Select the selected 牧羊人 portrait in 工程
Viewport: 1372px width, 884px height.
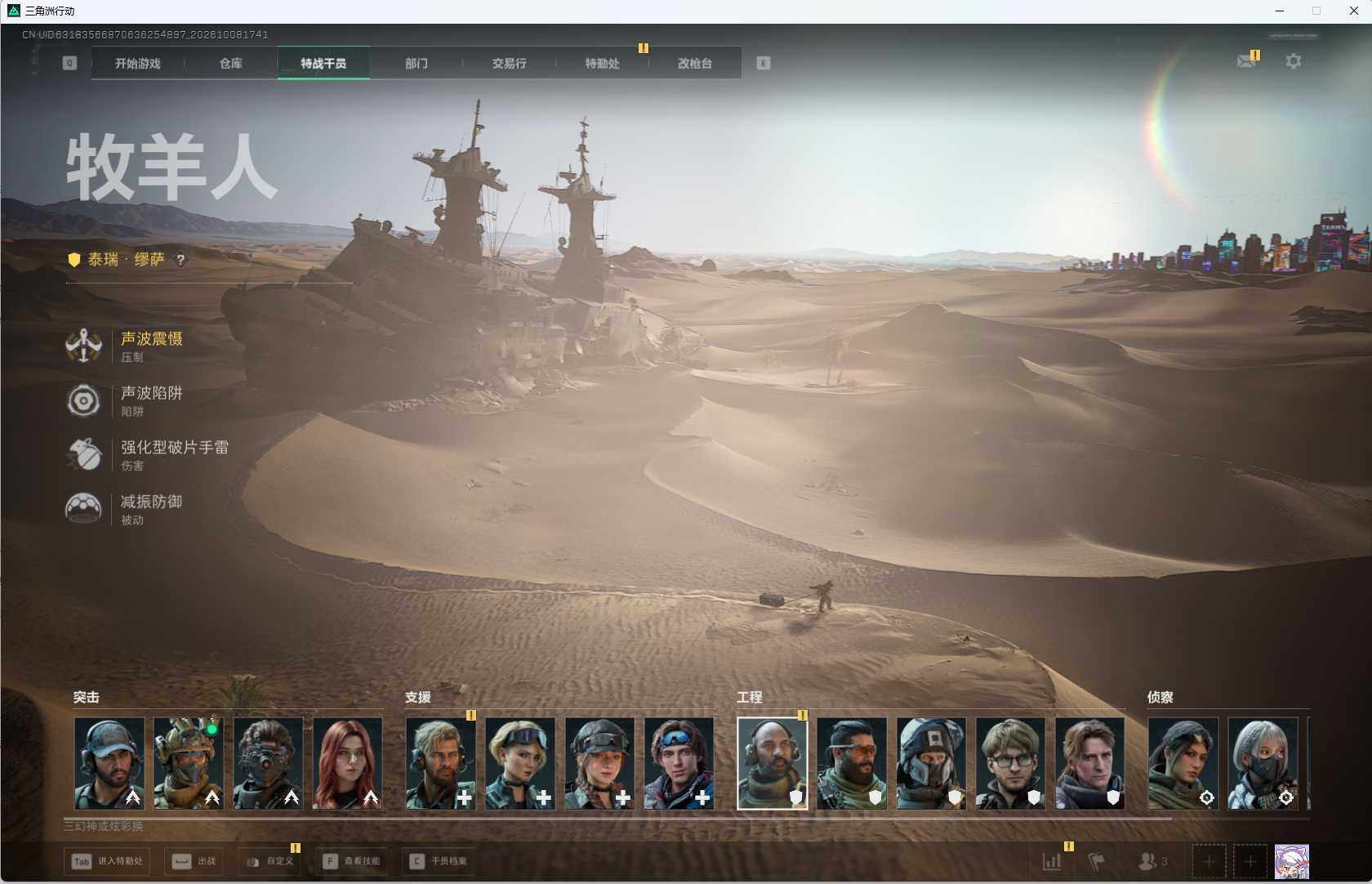point(773,764)
